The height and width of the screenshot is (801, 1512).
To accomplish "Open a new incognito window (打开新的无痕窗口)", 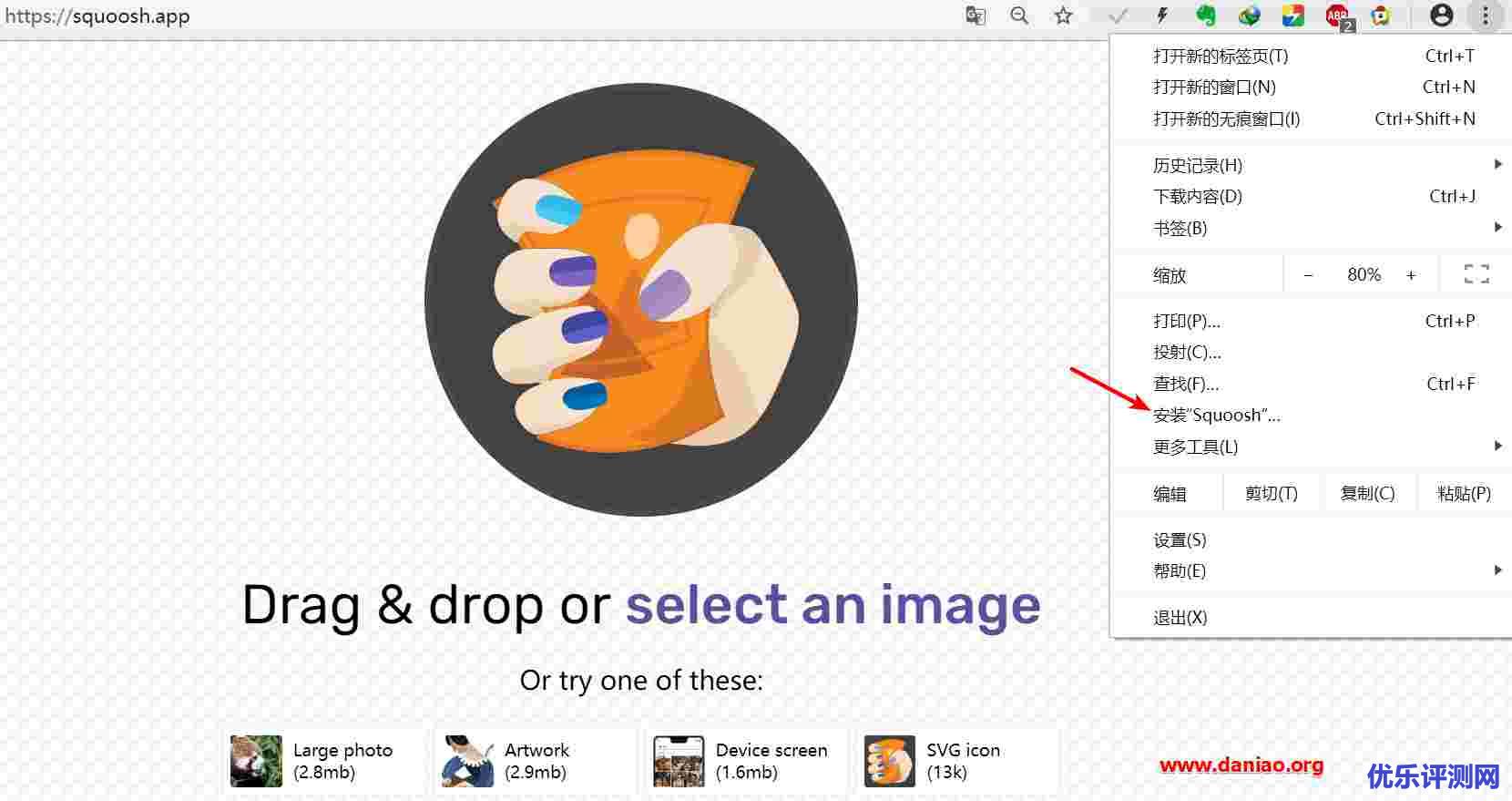I will tap(1311, 118).
